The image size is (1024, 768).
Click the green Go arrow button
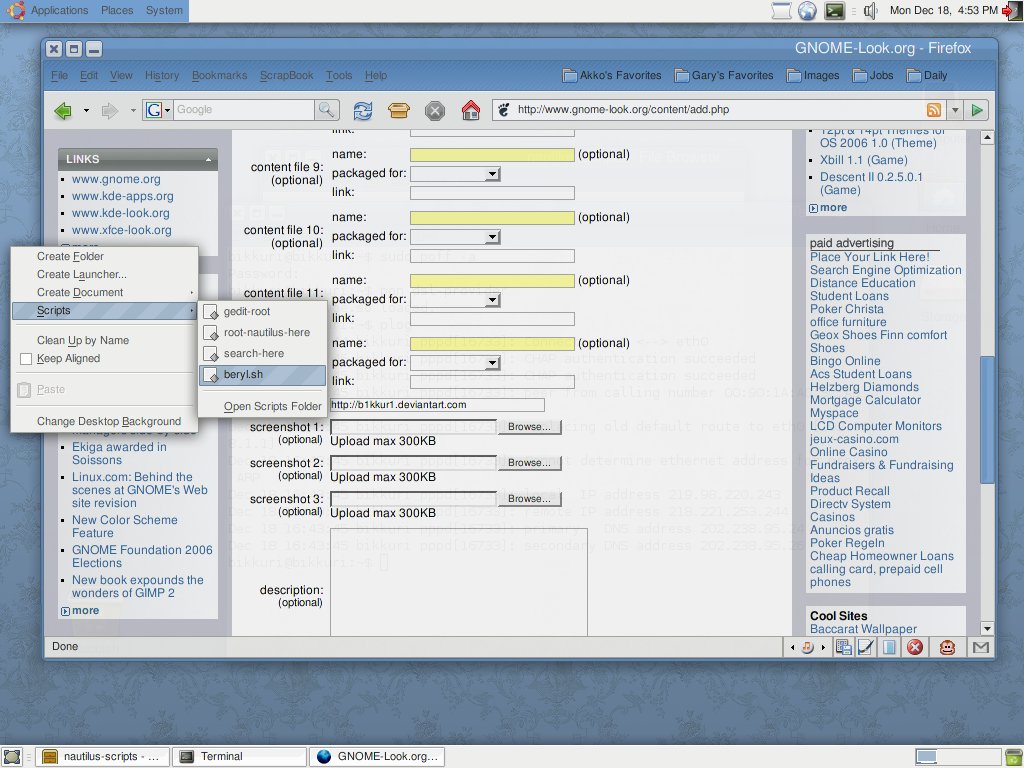[977, 110]
